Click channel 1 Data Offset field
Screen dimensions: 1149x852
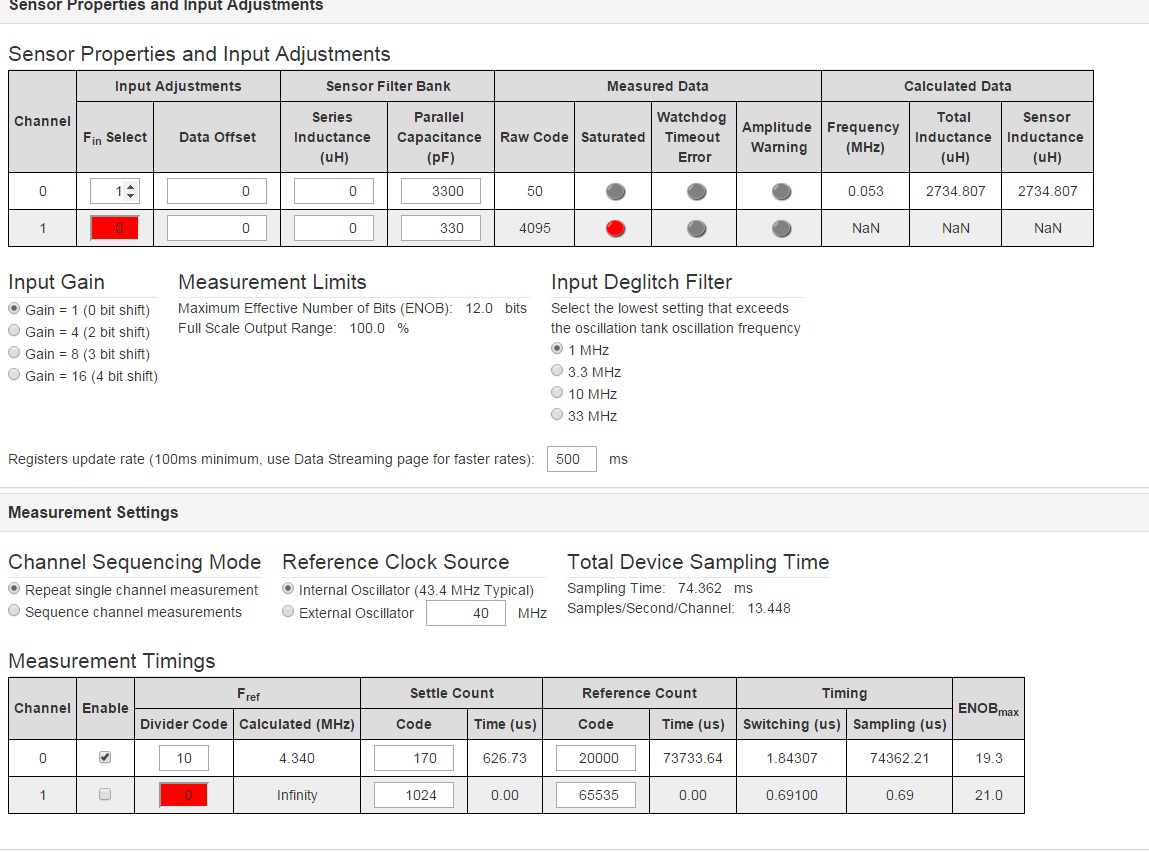coord(217,228)
